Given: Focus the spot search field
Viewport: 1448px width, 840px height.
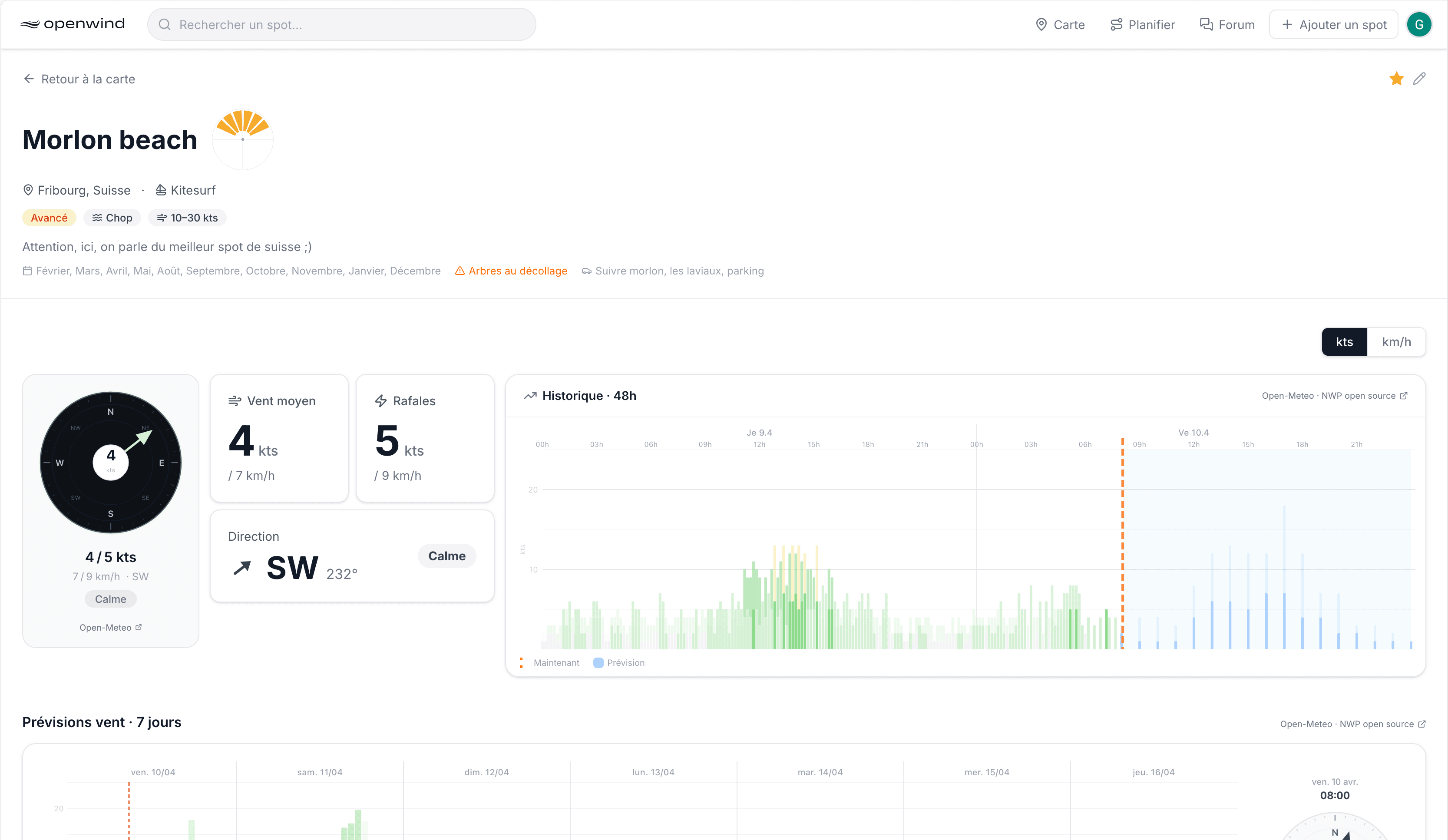Looking at the screenshot, I should [x=341, y=25].
